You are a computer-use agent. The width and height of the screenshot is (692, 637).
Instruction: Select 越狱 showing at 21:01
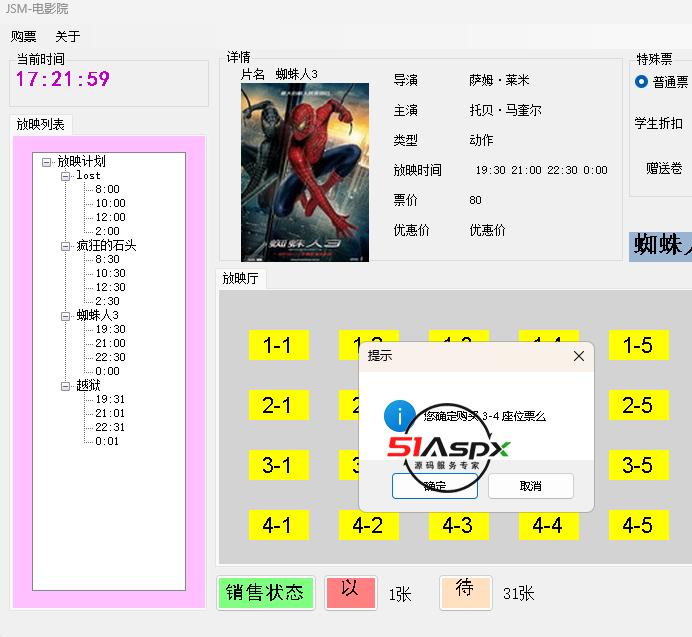coord(110,413)
